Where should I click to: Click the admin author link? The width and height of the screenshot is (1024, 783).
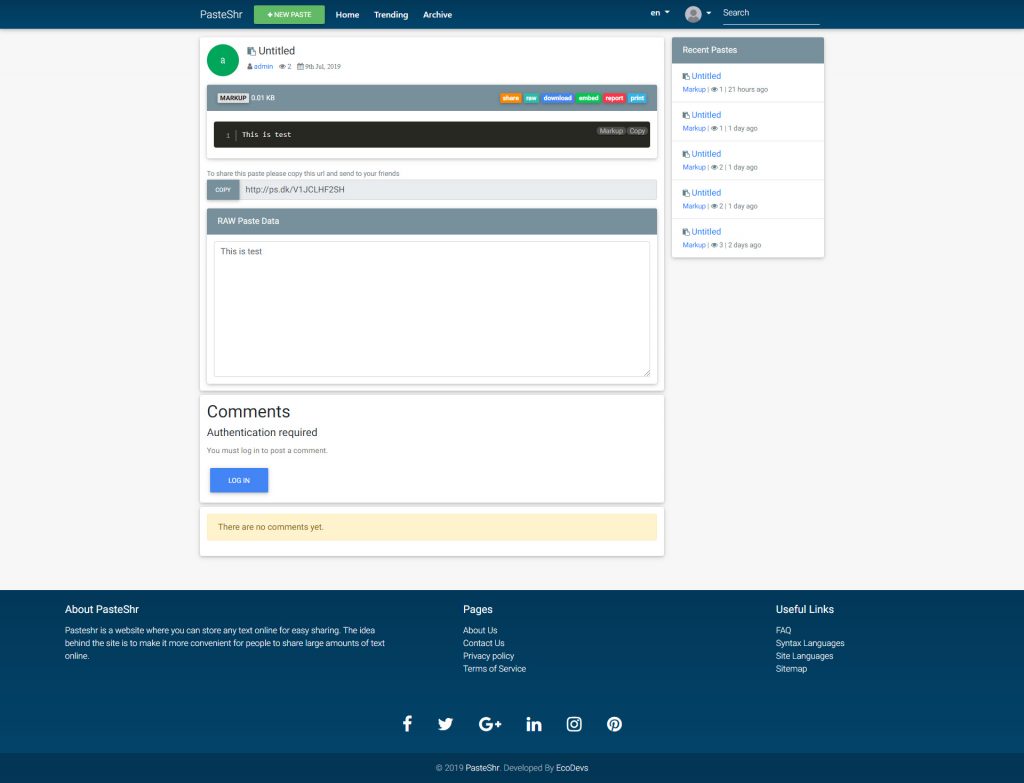coord(263,67)
